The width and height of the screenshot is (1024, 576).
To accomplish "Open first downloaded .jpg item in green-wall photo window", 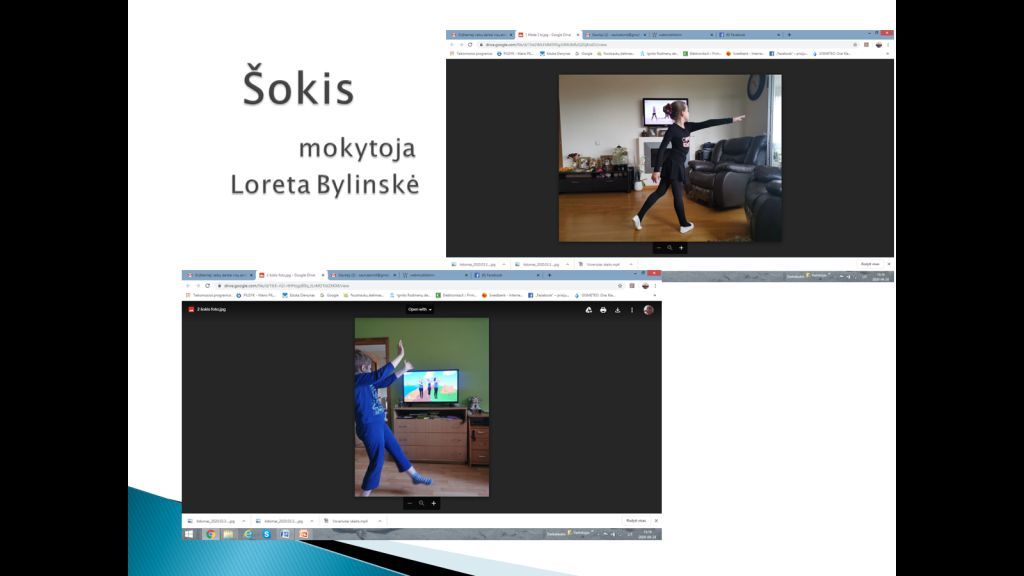I will (x=216, y=521).
